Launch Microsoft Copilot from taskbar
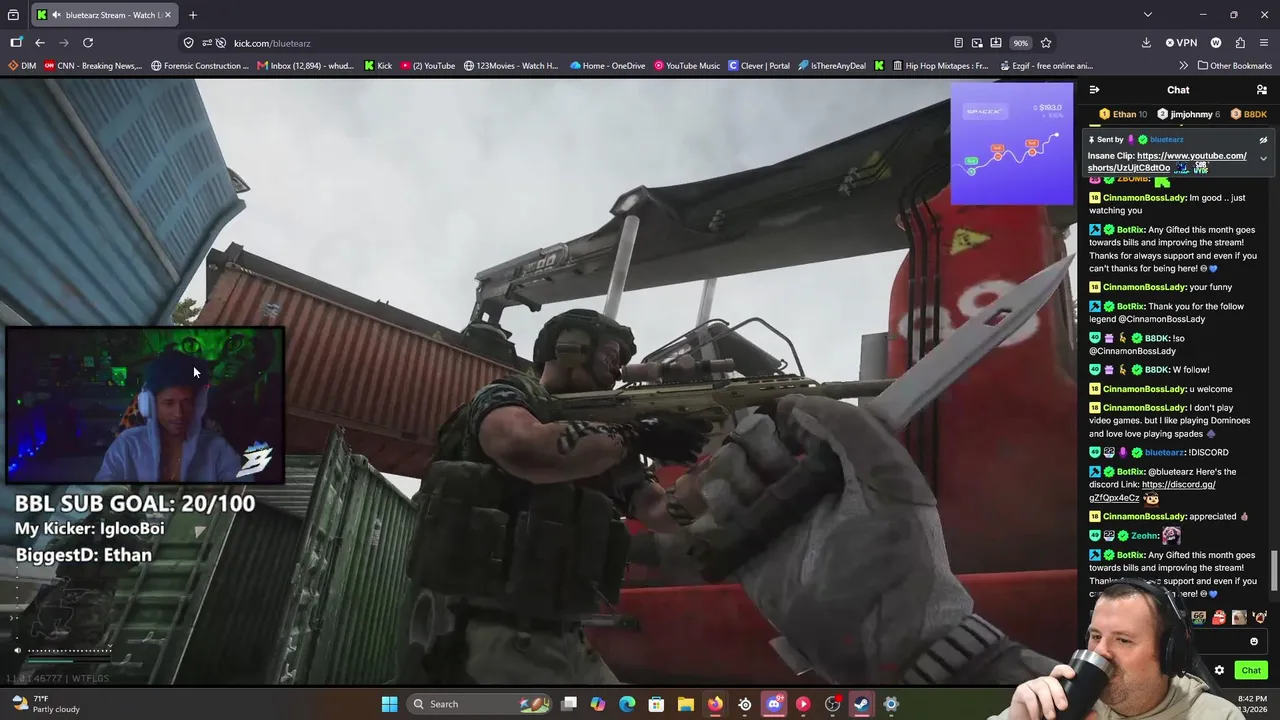The image size is (1280, 720). click(598, 704)
